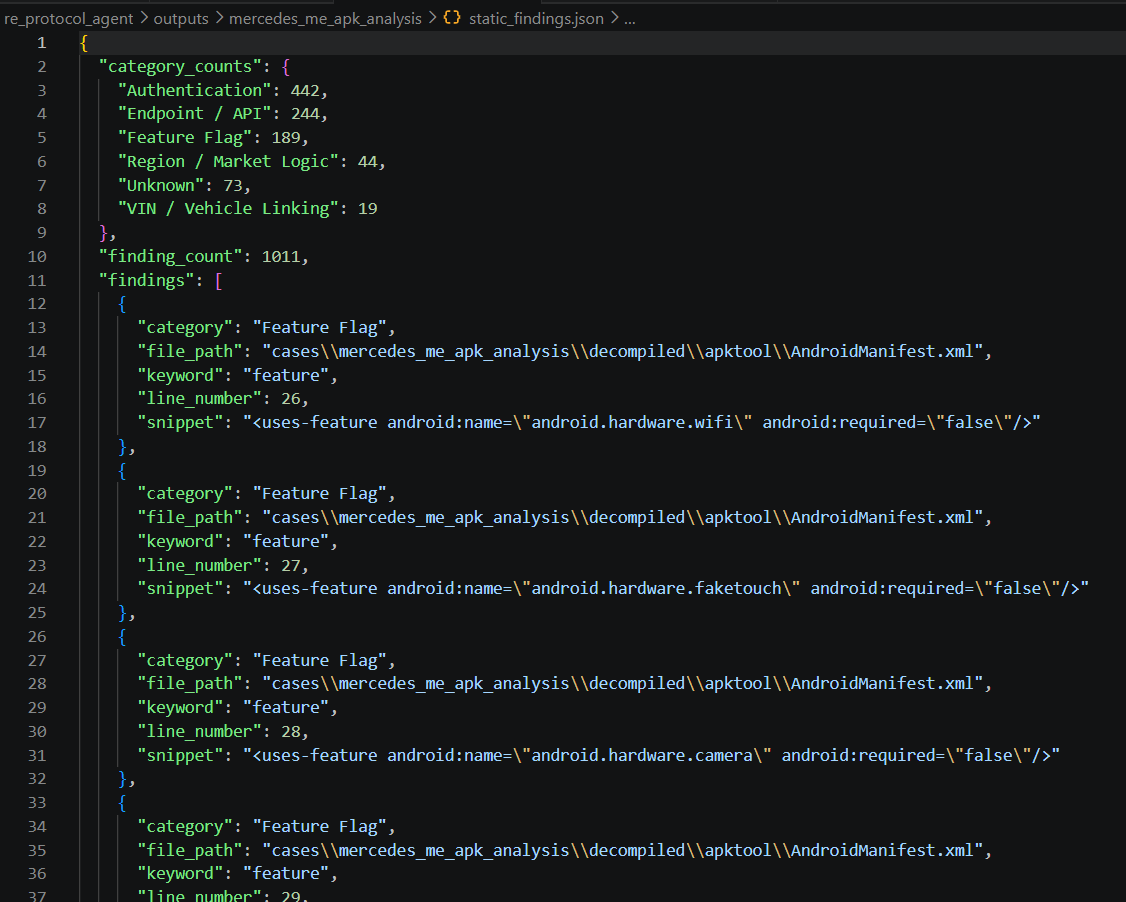Open the re_protocol_agent breadcrumb folder
This screenshot has width=1126, height=902.
(69, 19)
